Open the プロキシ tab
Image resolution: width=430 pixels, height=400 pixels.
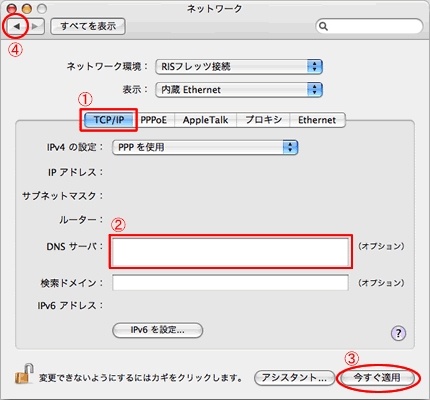[x=263, y=120]
